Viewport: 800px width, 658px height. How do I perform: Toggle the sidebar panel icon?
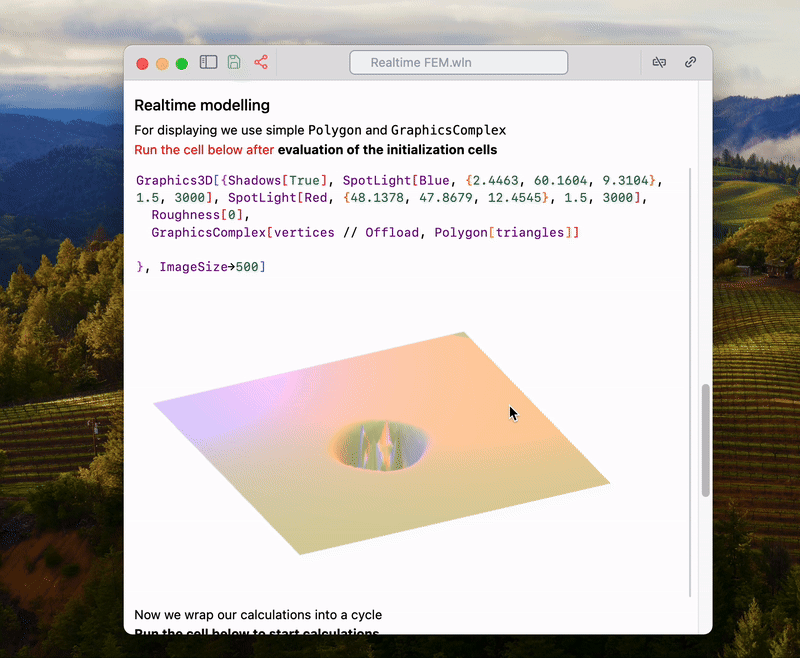[x=208, y=62]
